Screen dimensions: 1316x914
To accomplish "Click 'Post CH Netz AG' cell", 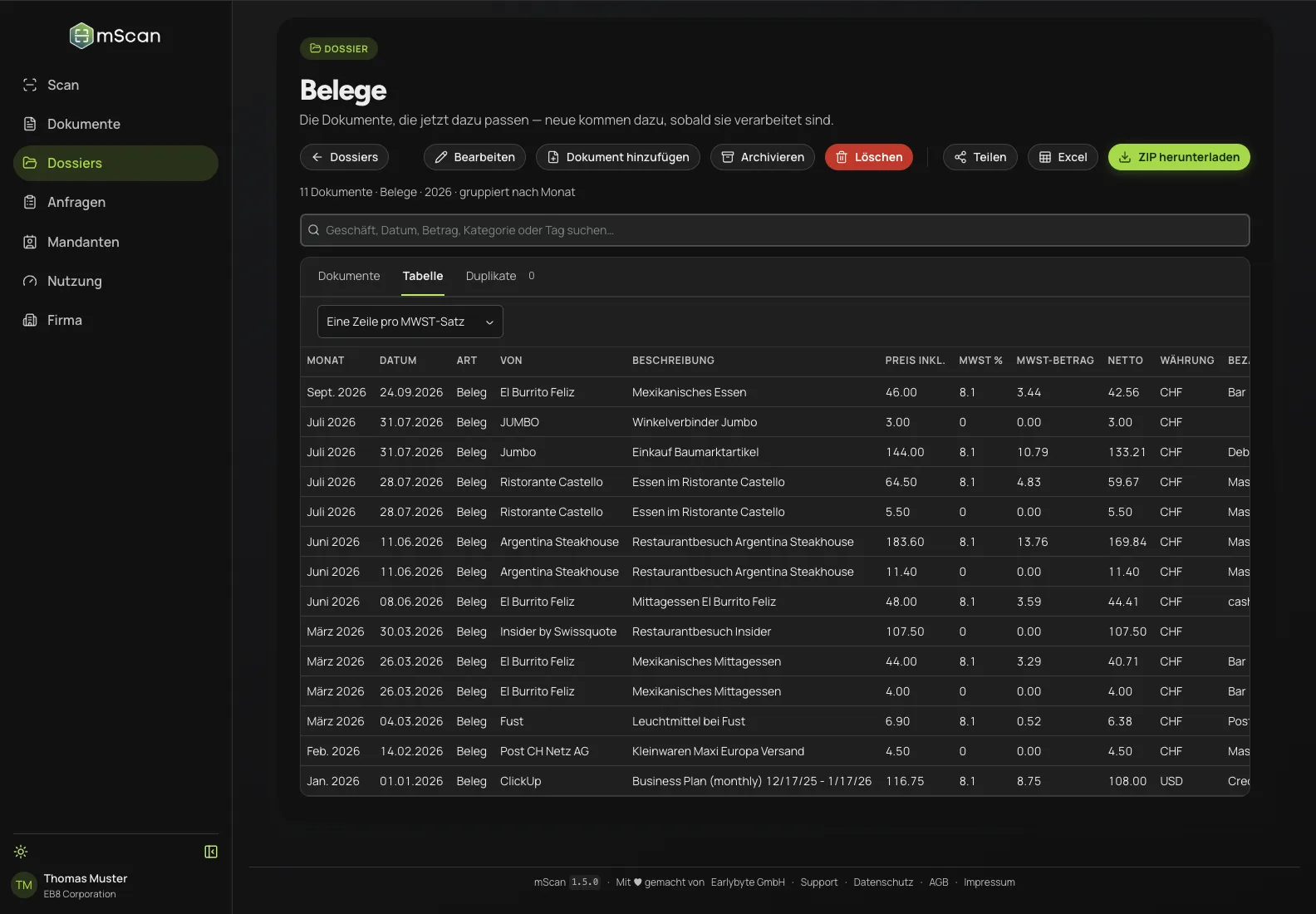I will pyautogui.click(x=544, y=751).
